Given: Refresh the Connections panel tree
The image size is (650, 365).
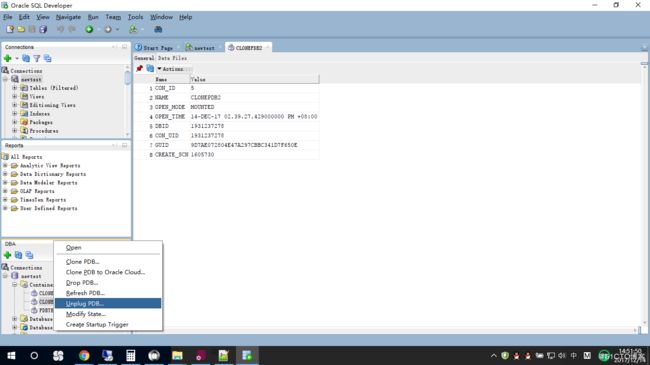Looking at the screenshot, I should pos(26,58).
